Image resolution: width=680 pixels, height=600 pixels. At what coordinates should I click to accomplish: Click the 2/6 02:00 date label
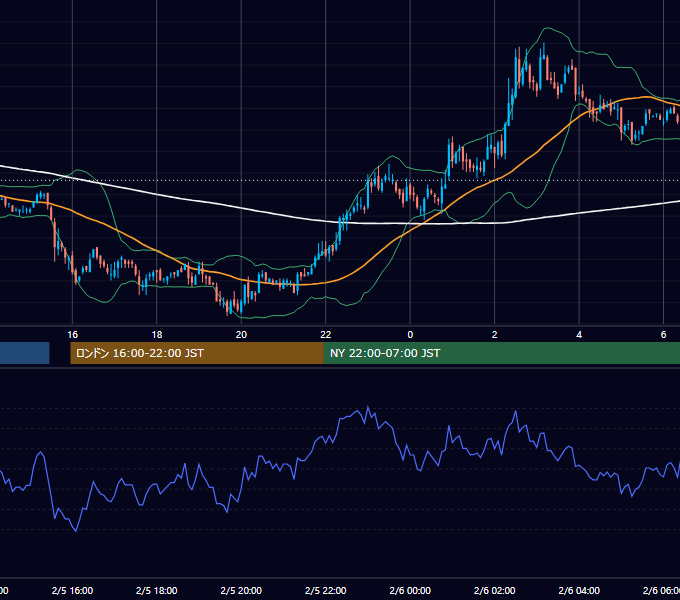click(x=494, y=591)
